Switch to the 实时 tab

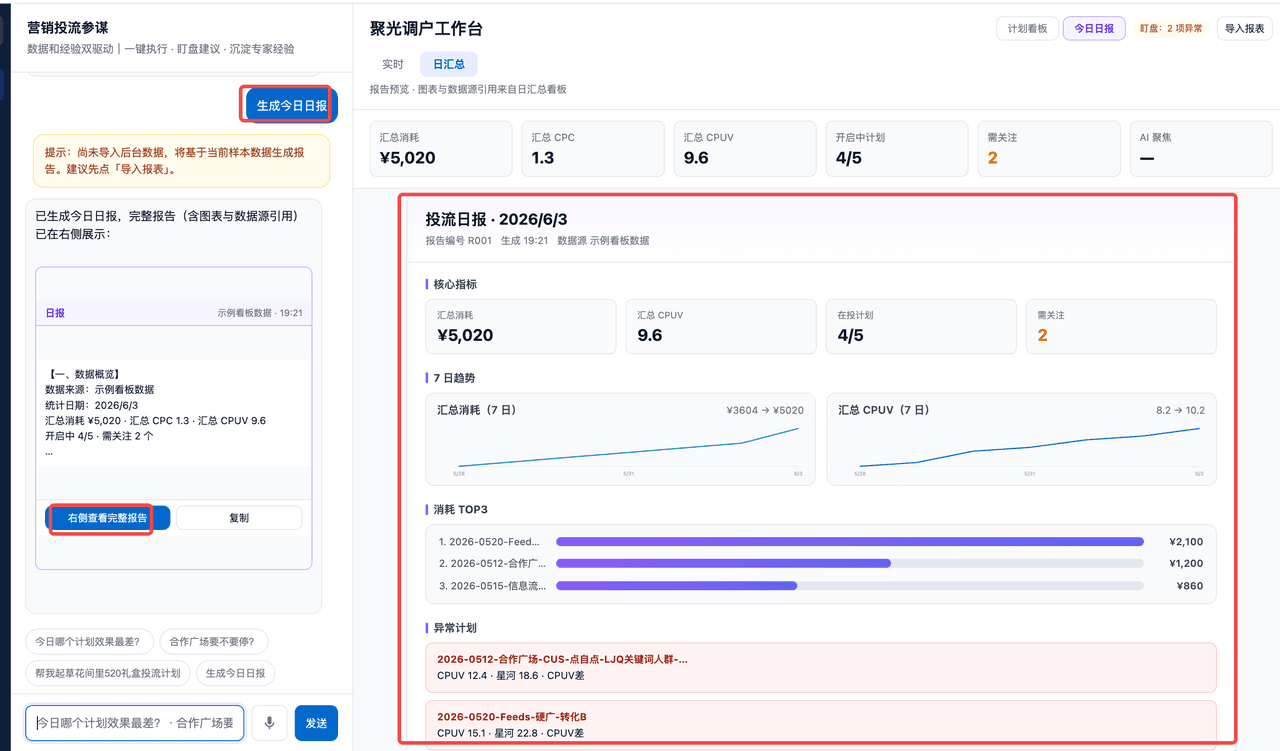(393, 64)
